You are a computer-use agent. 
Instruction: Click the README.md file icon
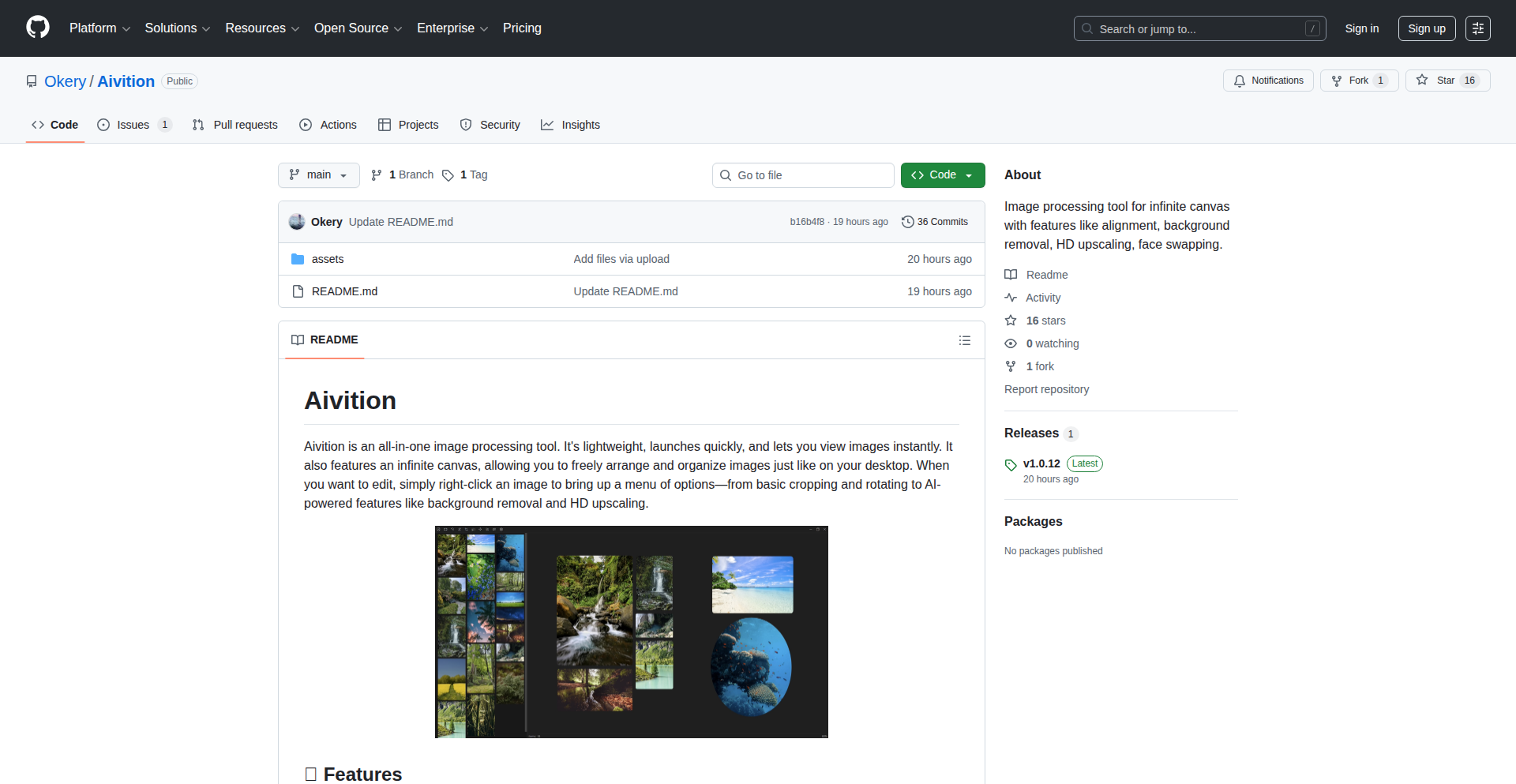point(298,291)
